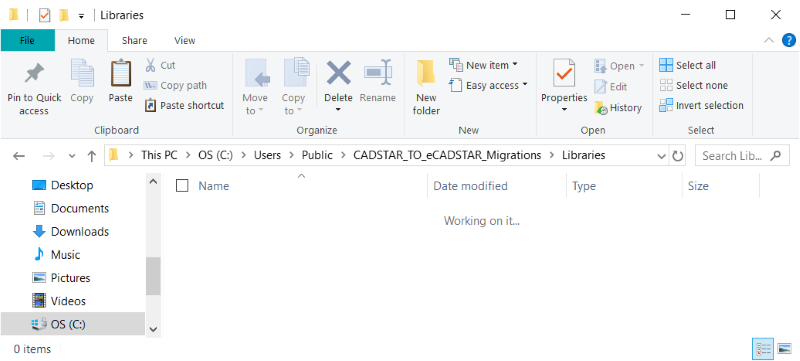Click Users in the address path
The image size is (800, 361).
pyautogui.click(x=267, y=156)
